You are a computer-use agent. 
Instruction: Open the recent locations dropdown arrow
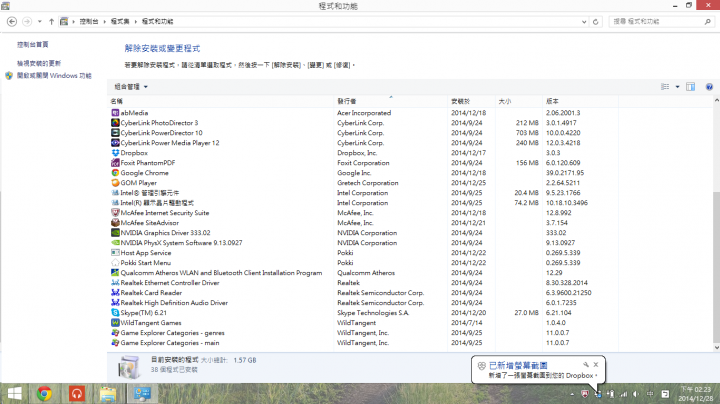click(39, 22)
